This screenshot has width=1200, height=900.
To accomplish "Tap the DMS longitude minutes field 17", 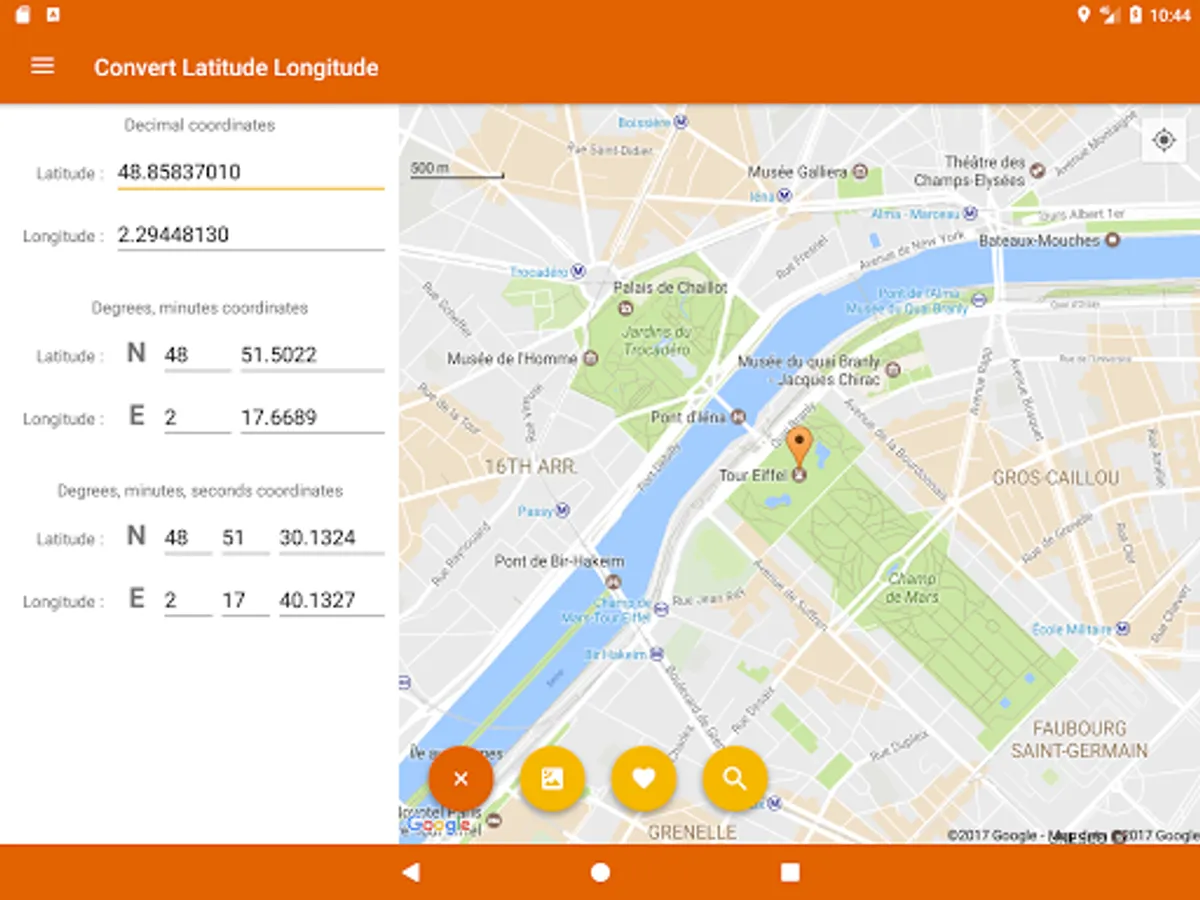I will coord(245,600).
